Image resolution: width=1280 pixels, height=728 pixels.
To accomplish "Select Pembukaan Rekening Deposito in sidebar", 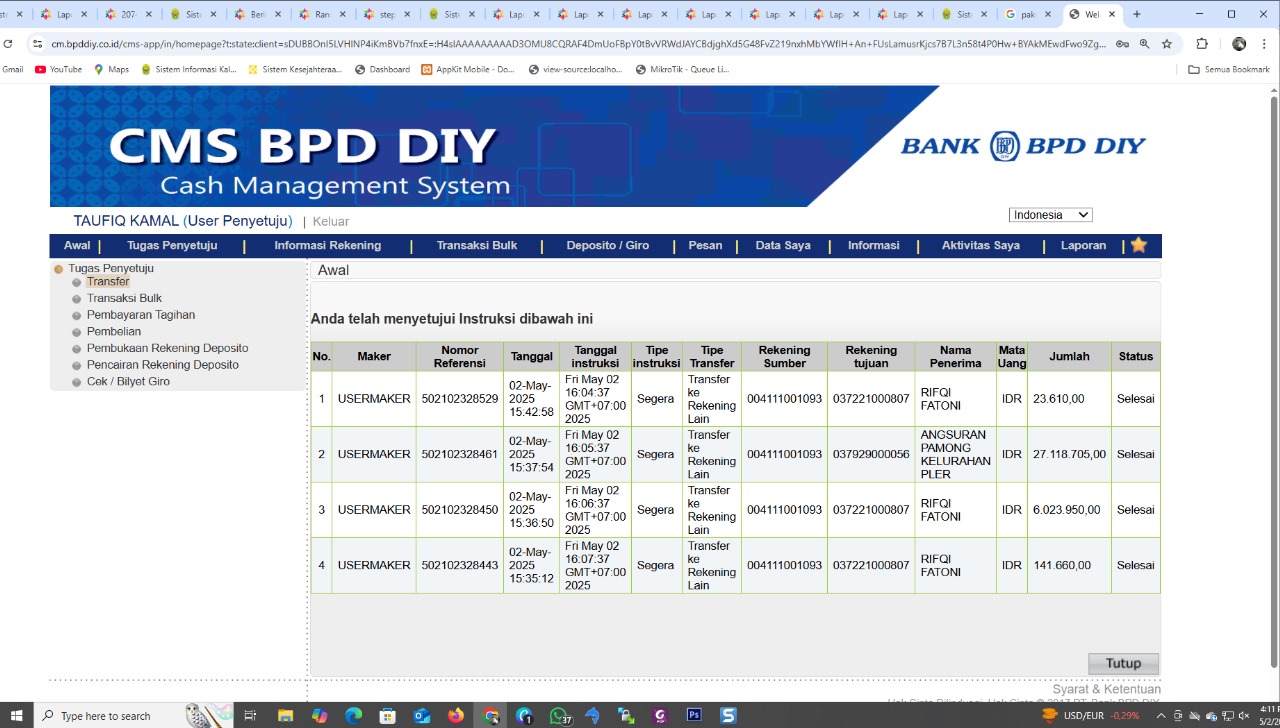I will click(167, 348).
